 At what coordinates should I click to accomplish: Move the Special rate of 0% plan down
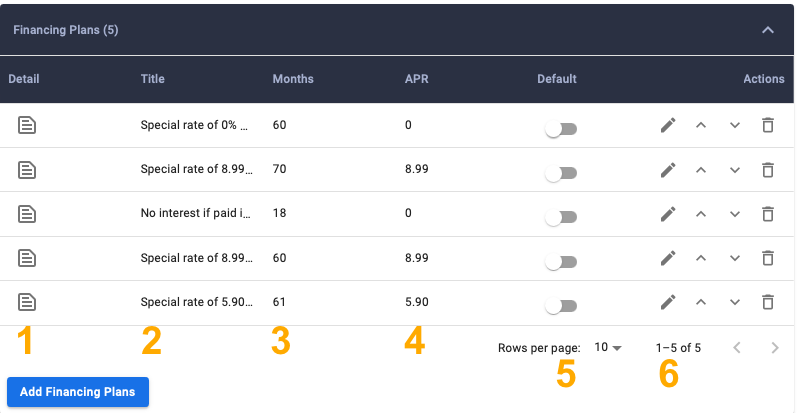click(734, 125)
